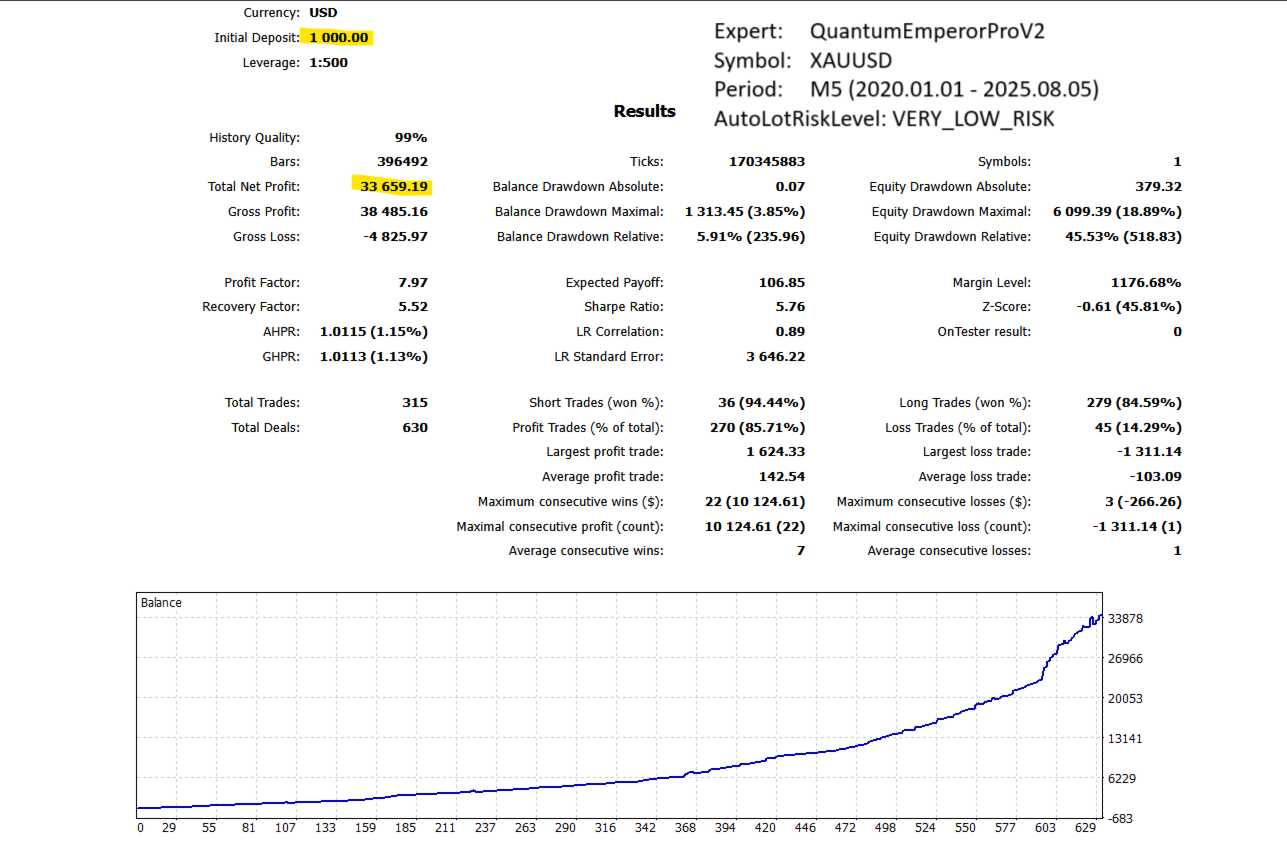Click the Total Trades value 315

click(415, 403)
